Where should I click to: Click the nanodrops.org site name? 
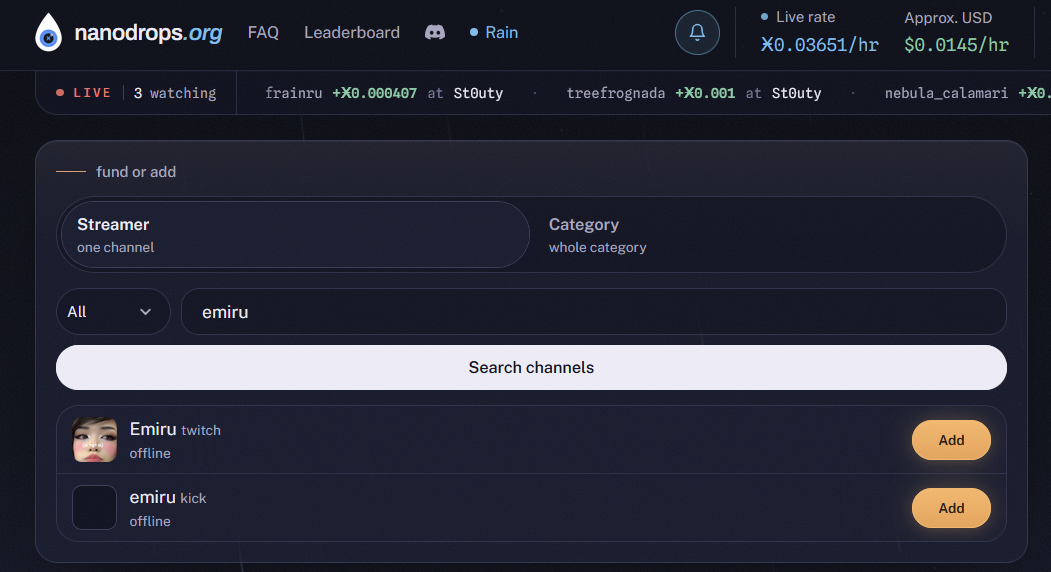click(148, 32)
